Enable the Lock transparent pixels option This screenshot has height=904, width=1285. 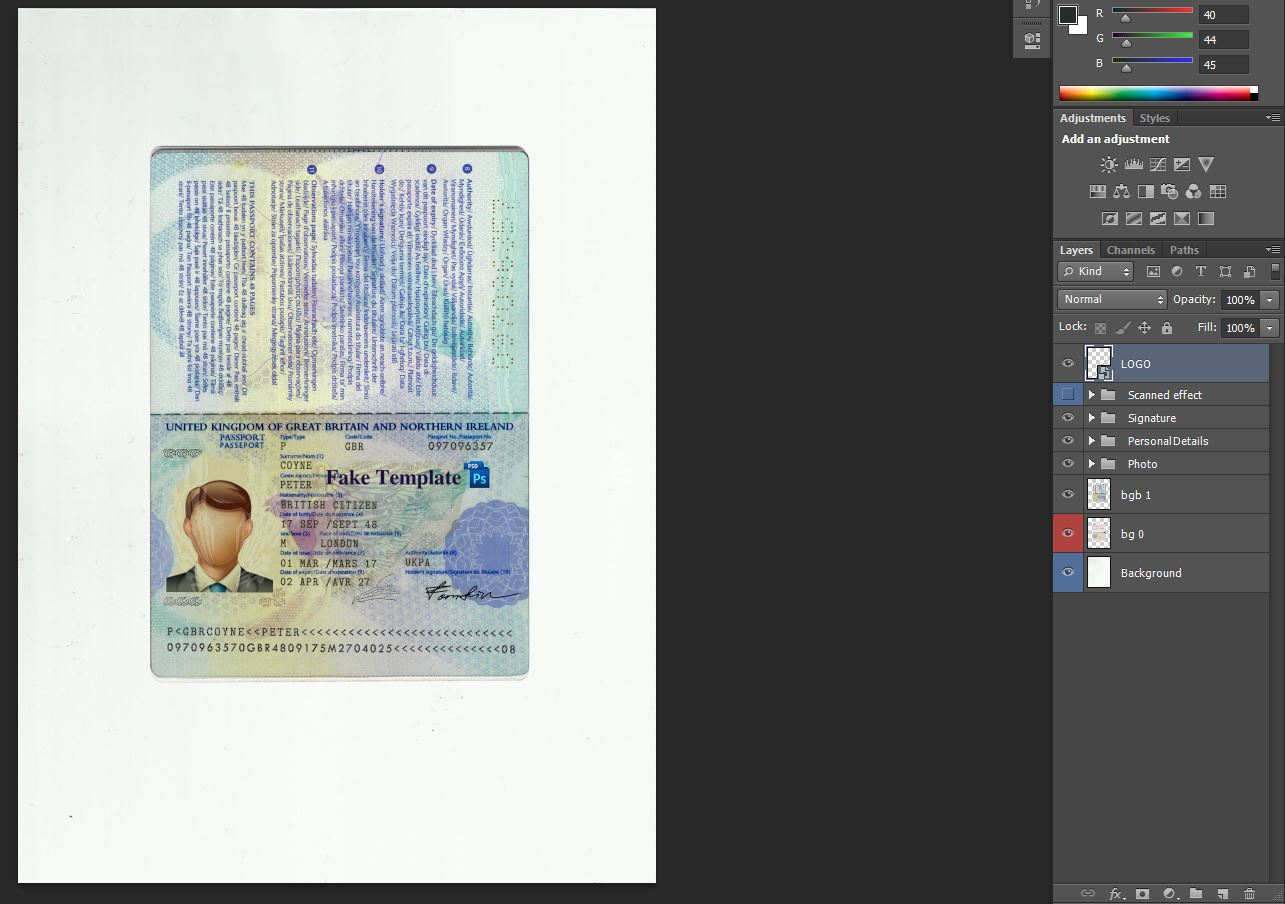1099,326
